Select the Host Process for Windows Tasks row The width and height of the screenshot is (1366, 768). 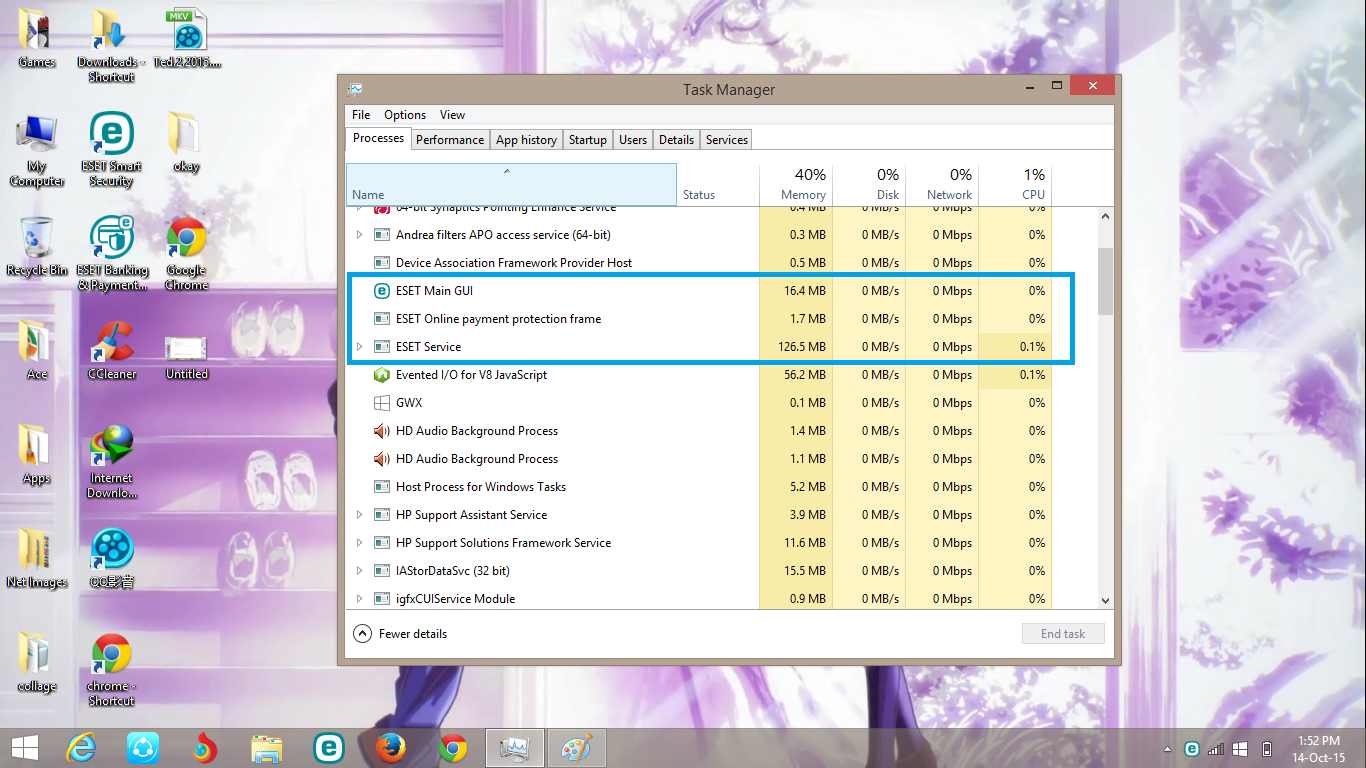[699, 487]
